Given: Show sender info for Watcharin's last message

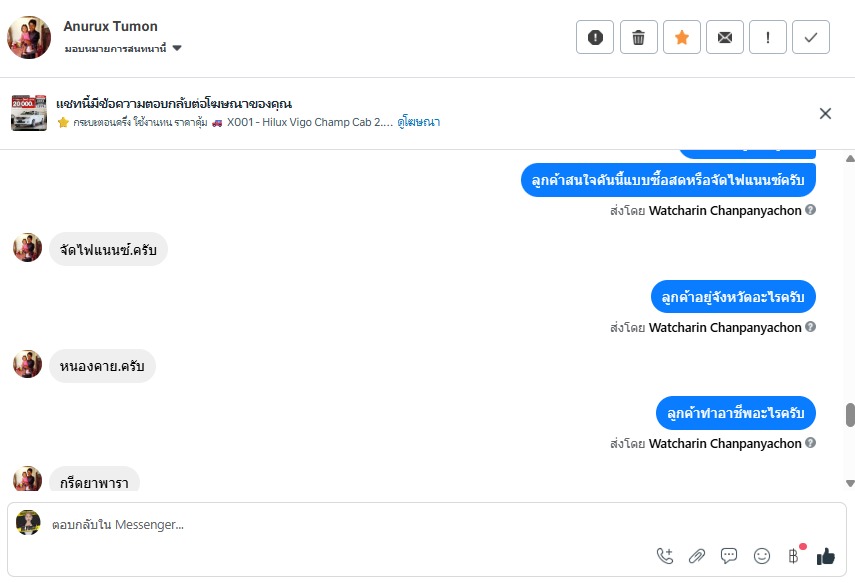Looking at the screenshot, I should tap(811, 443).
